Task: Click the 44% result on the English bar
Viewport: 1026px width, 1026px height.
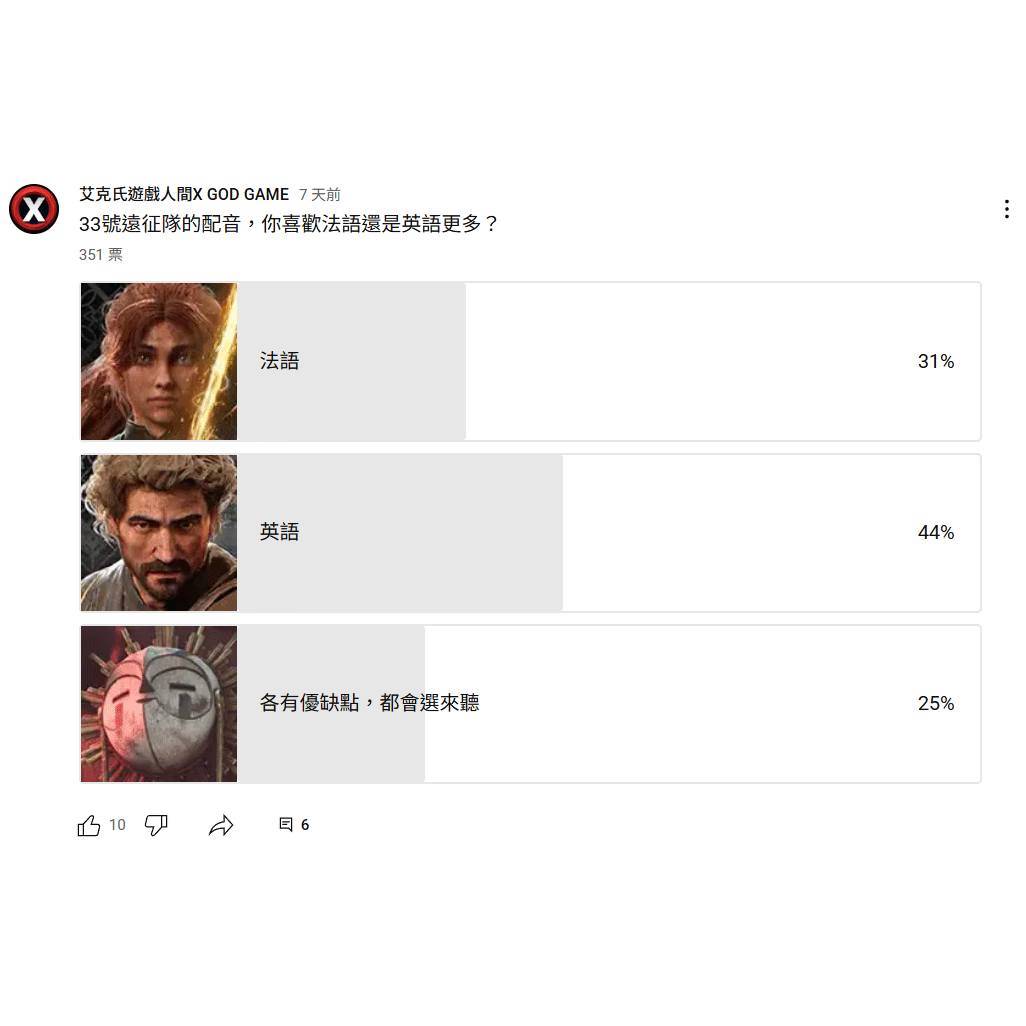Action: coord(936,533)
